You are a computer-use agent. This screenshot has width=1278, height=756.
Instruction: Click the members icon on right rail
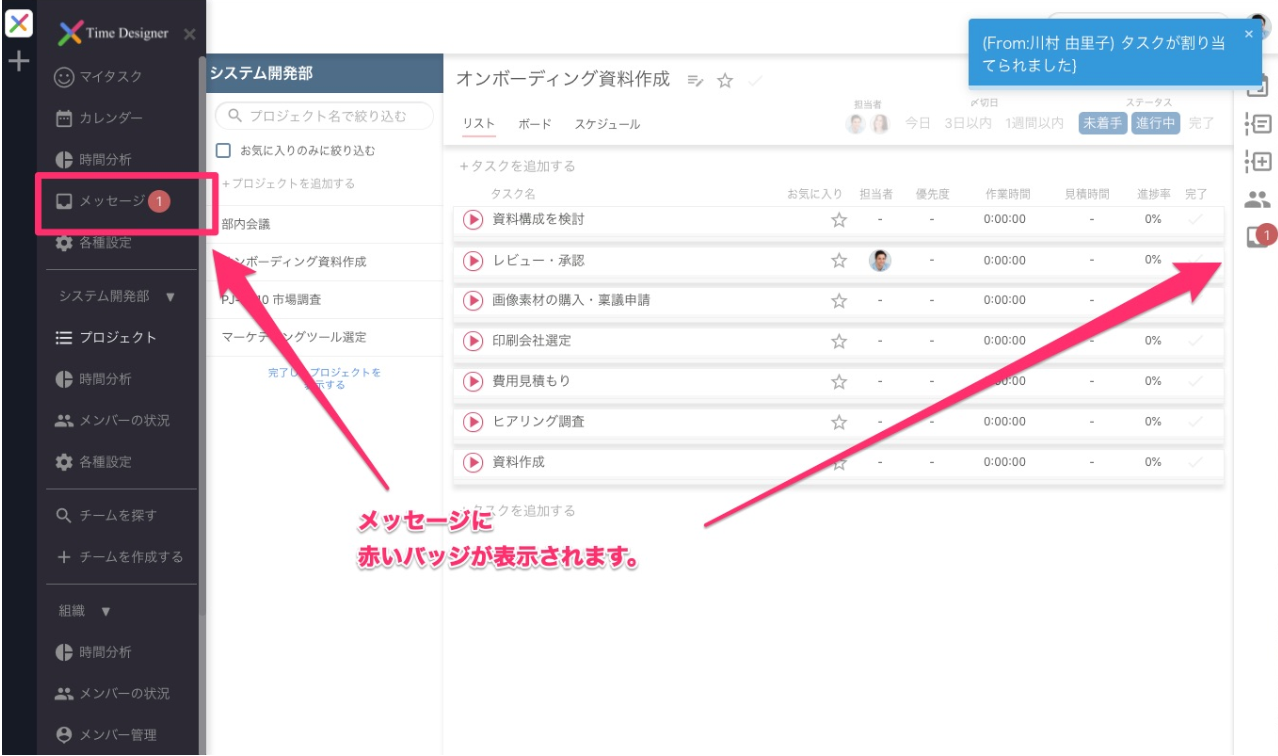click(1257, 199)
